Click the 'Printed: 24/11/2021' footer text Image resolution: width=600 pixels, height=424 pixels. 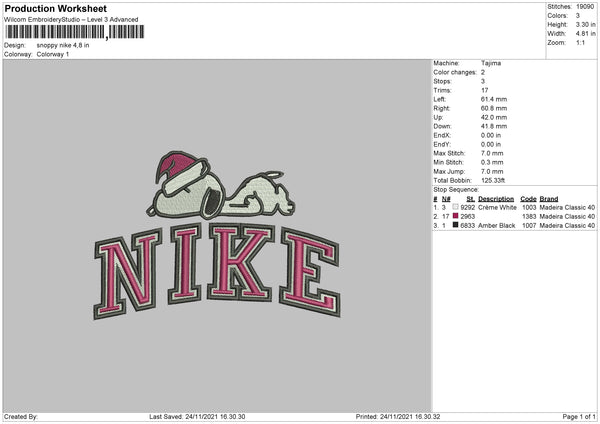pos(398,417)
